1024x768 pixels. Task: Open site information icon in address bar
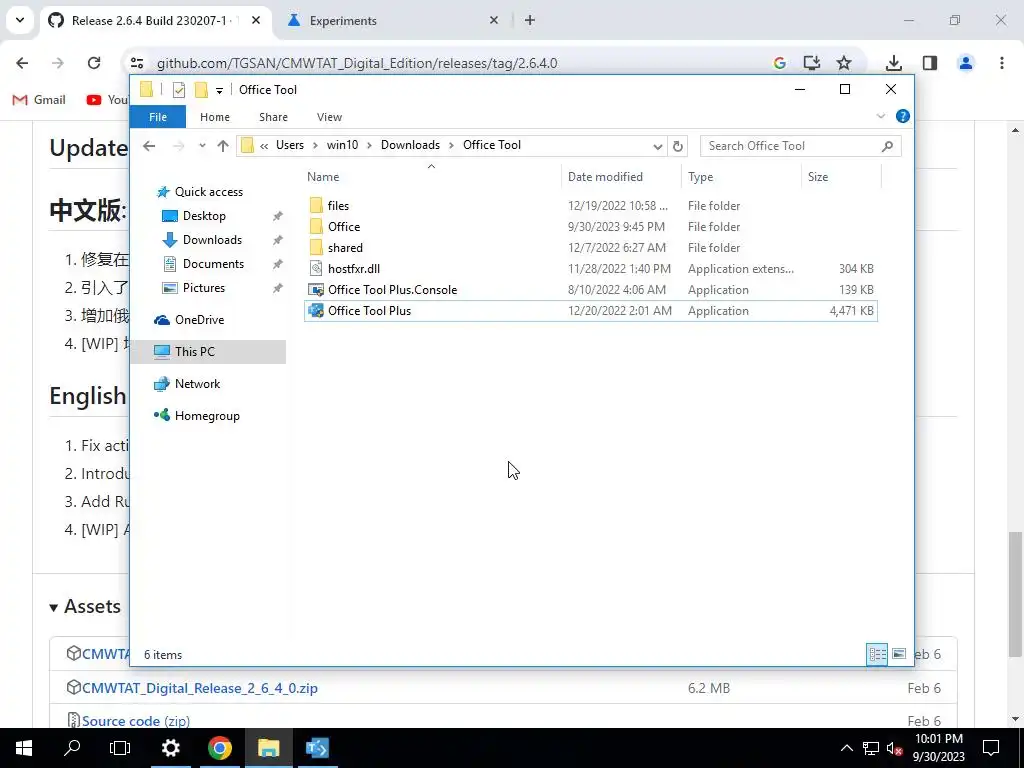coord(137,63)
